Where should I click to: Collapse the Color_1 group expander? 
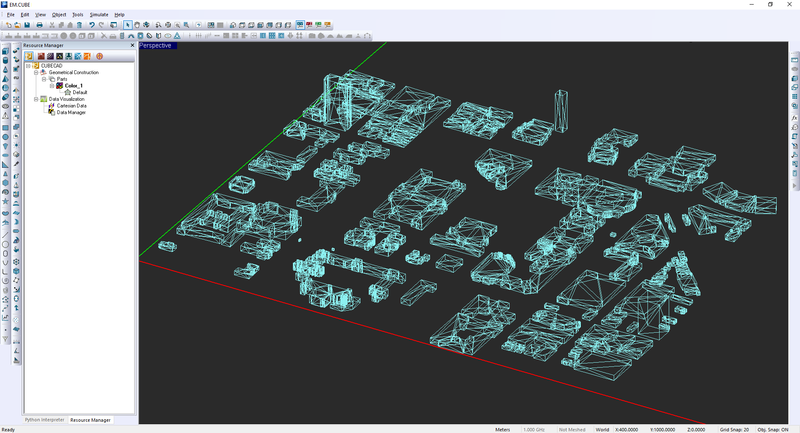[51, 86]
